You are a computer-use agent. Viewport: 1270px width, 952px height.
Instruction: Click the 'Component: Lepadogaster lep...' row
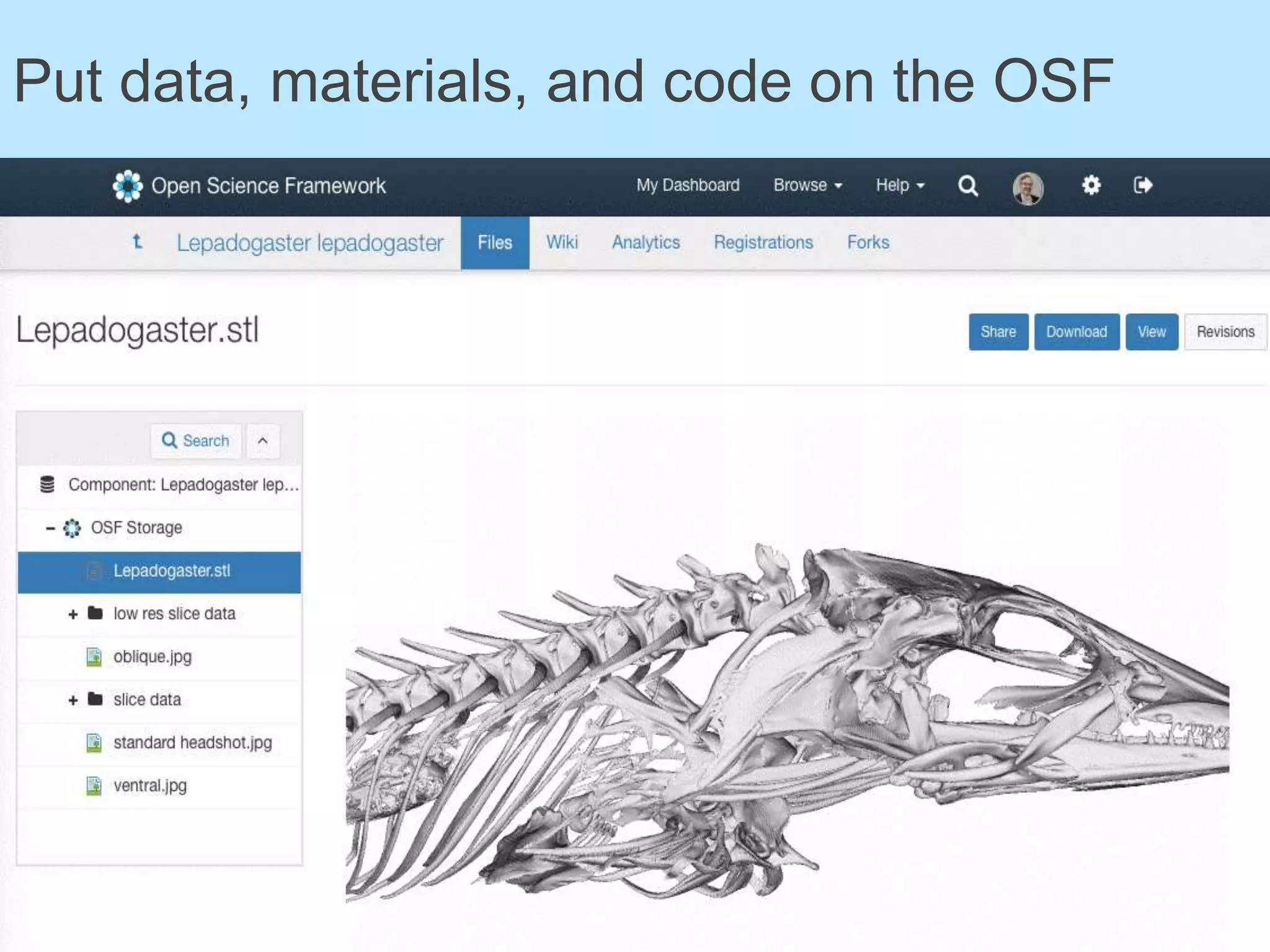[159, 485]
